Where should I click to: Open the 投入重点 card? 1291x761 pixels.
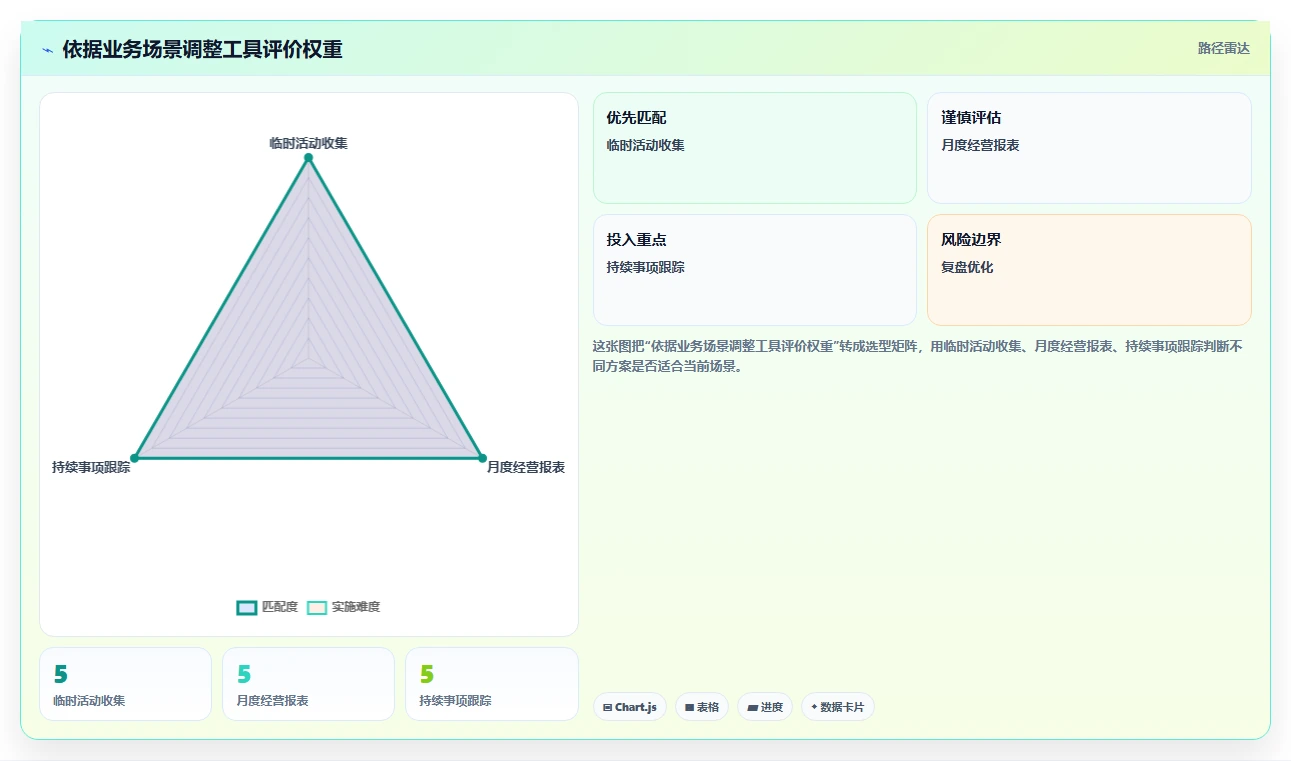755,270
